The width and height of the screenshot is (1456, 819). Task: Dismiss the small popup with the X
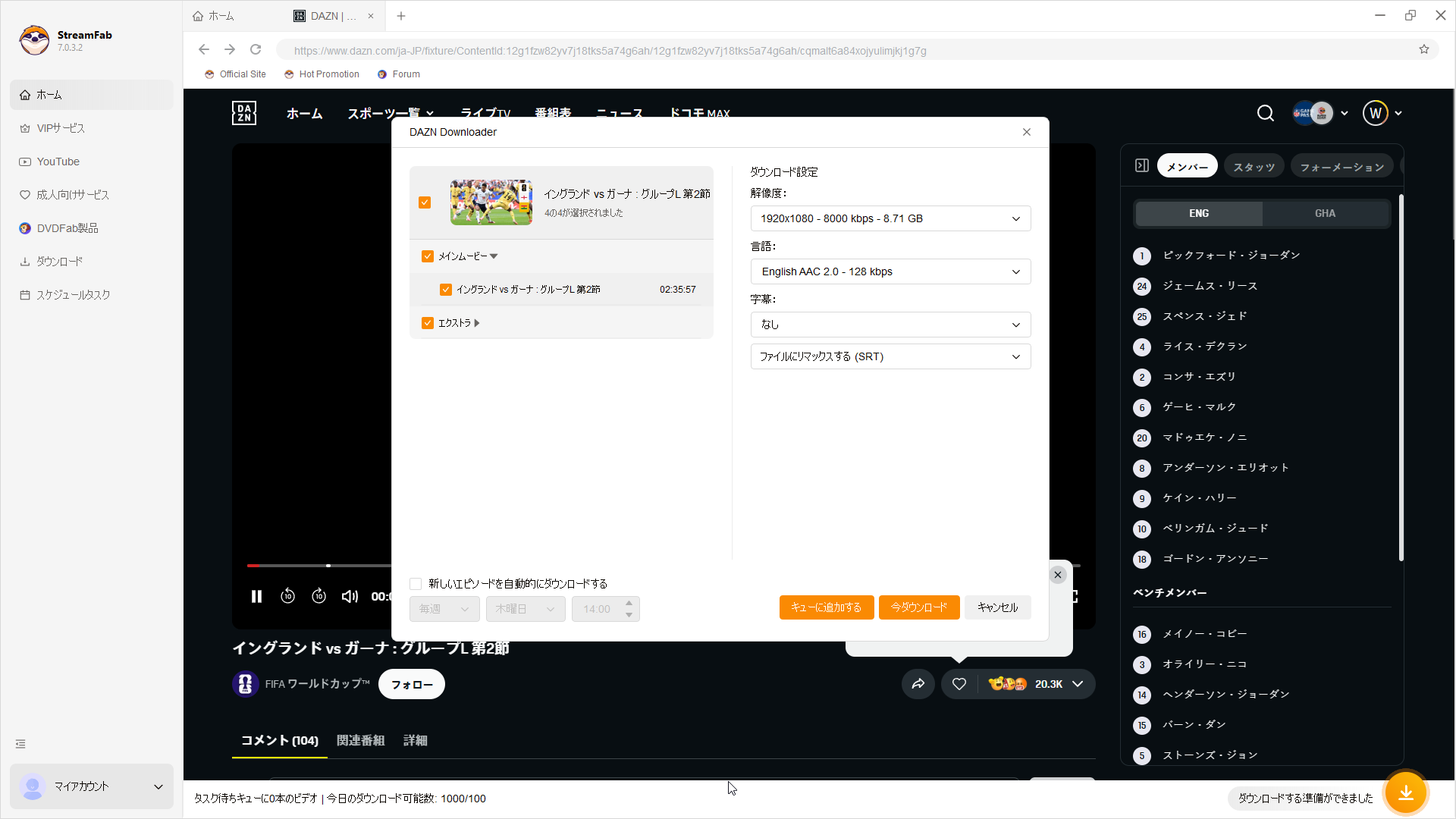(1058, 575)
